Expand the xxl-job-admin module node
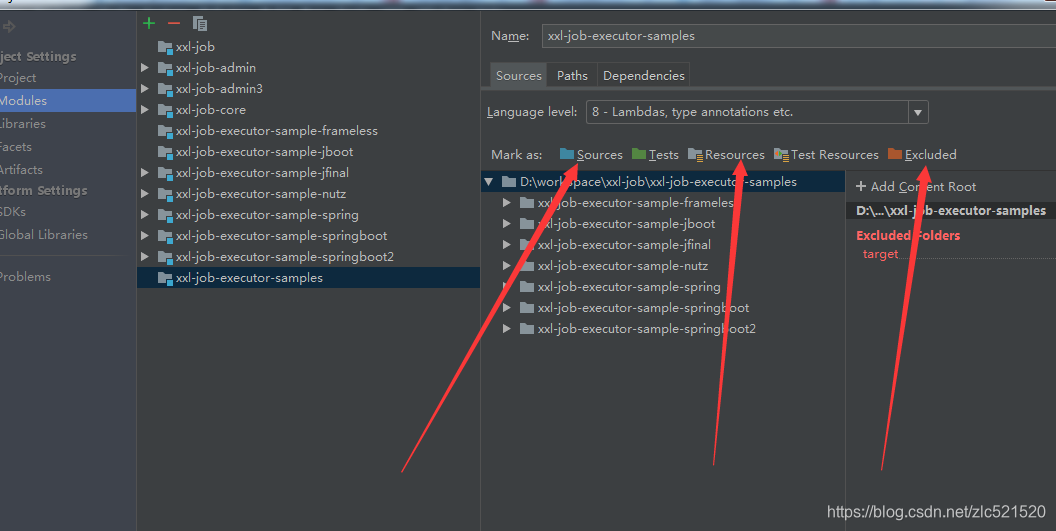The image size is (1056, 531). 145,67
